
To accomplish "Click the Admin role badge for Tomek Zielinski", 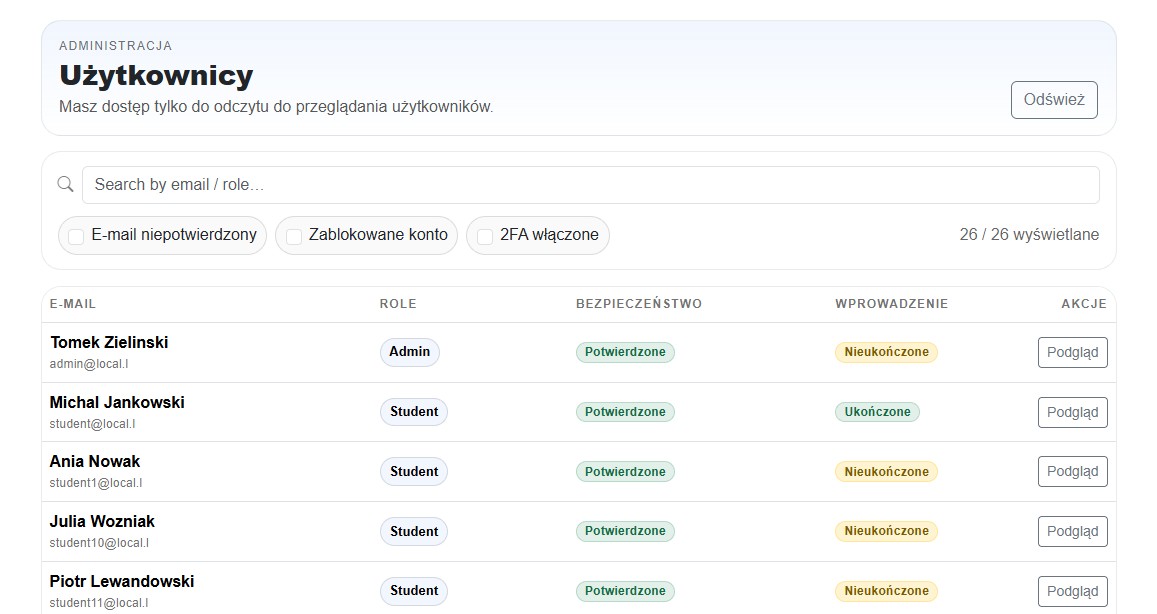I will click(x=409, y=352).
